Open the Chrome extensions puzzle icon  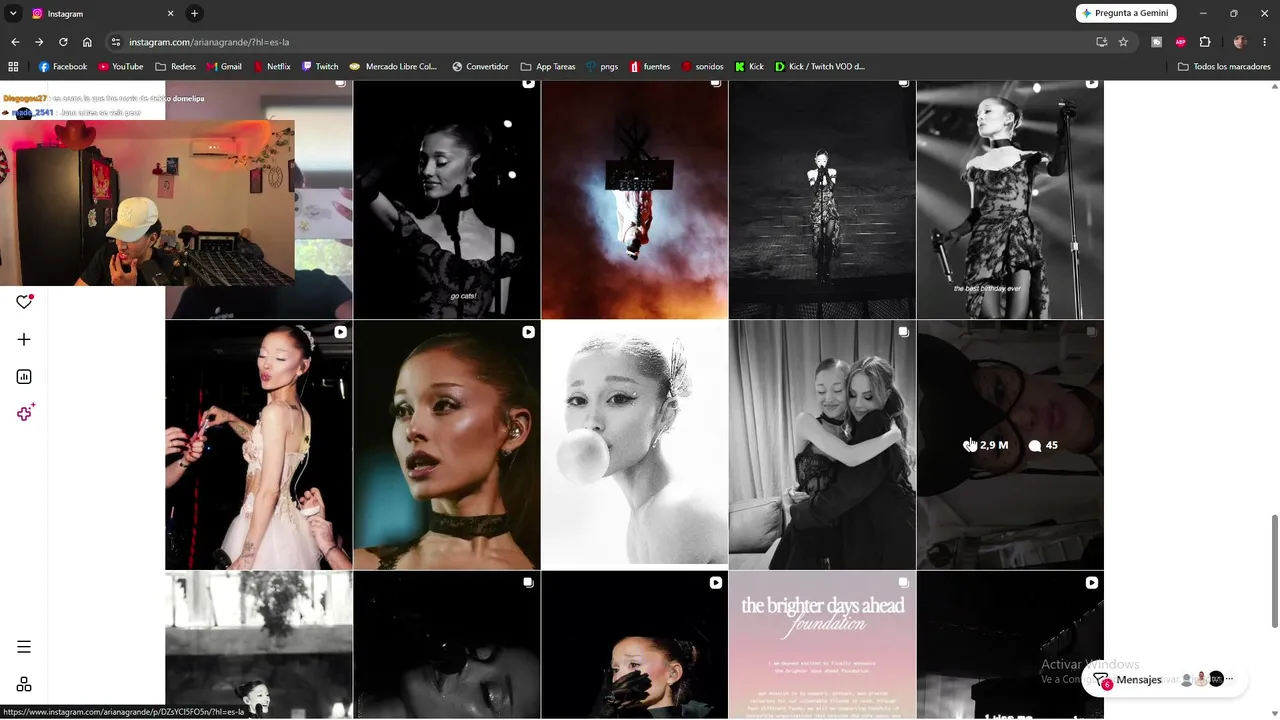[1205, 42]
